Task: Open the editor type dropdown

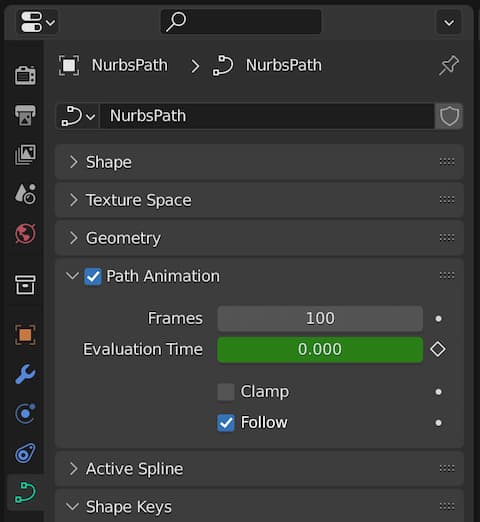Action: [x=37, y=22]
